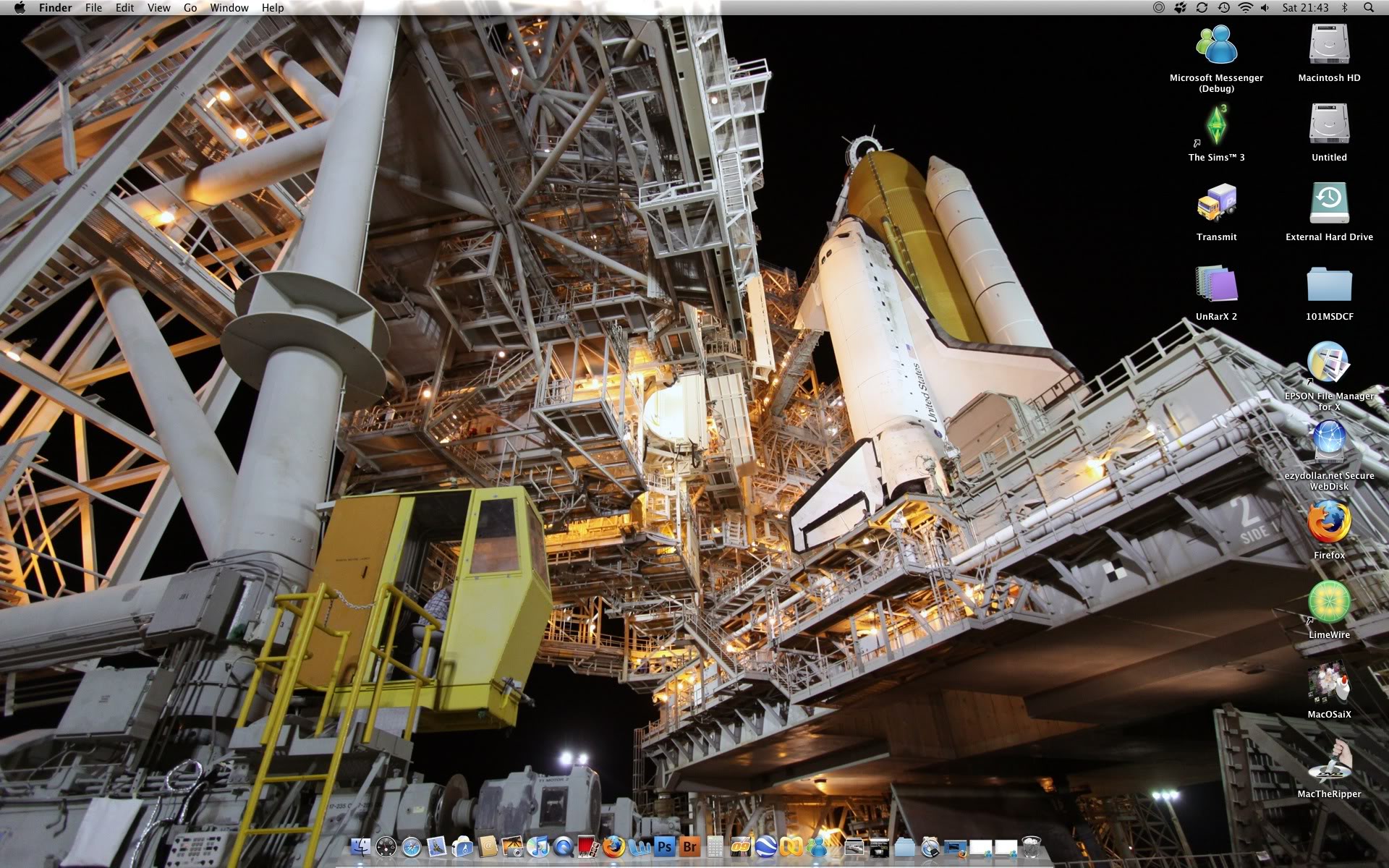
Task: Click the AirPort Wi-Fi status icon
Action: [1246, 7]
